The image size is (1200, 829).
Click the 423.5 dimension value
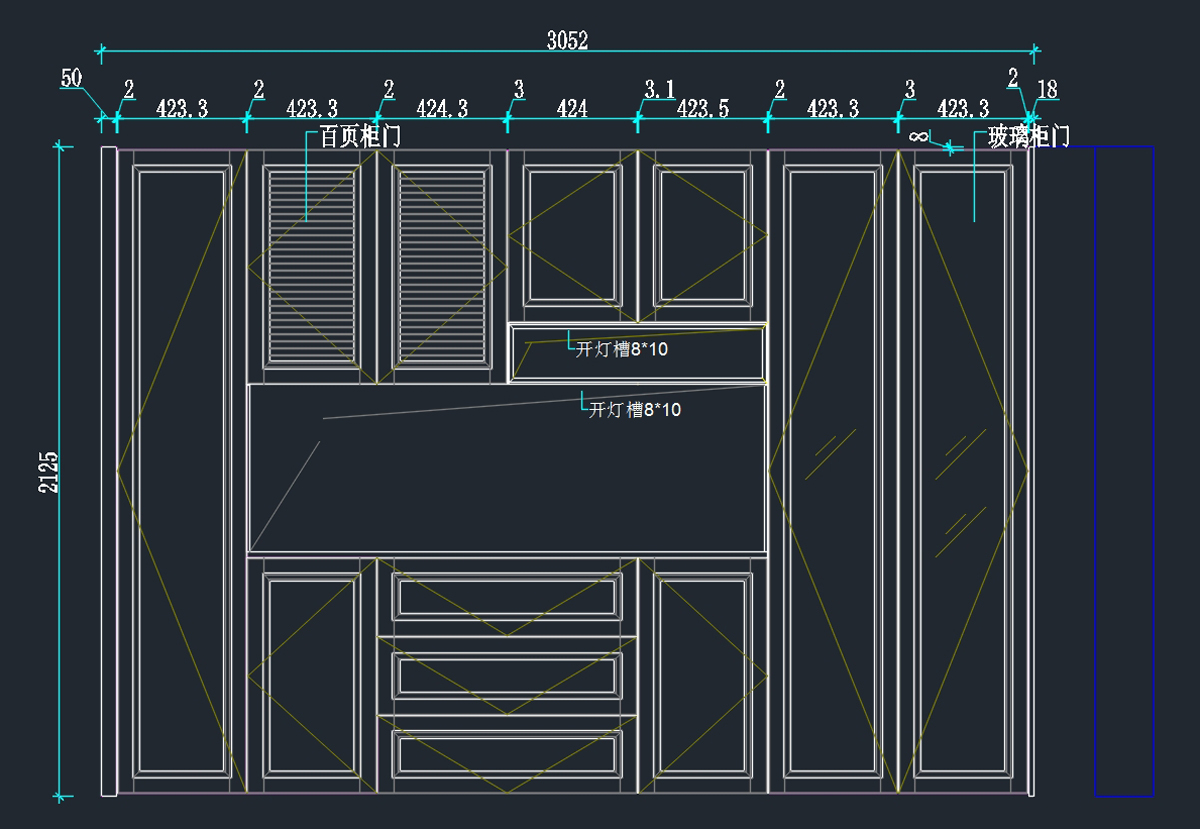point(702,108)
